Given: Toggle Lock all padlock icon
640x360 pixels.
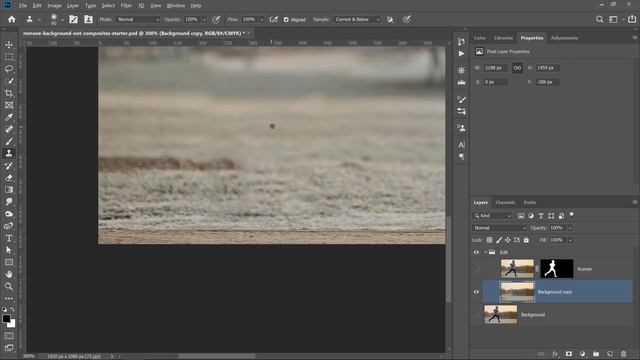Looking at the screenshot, I should coord(526,240).
